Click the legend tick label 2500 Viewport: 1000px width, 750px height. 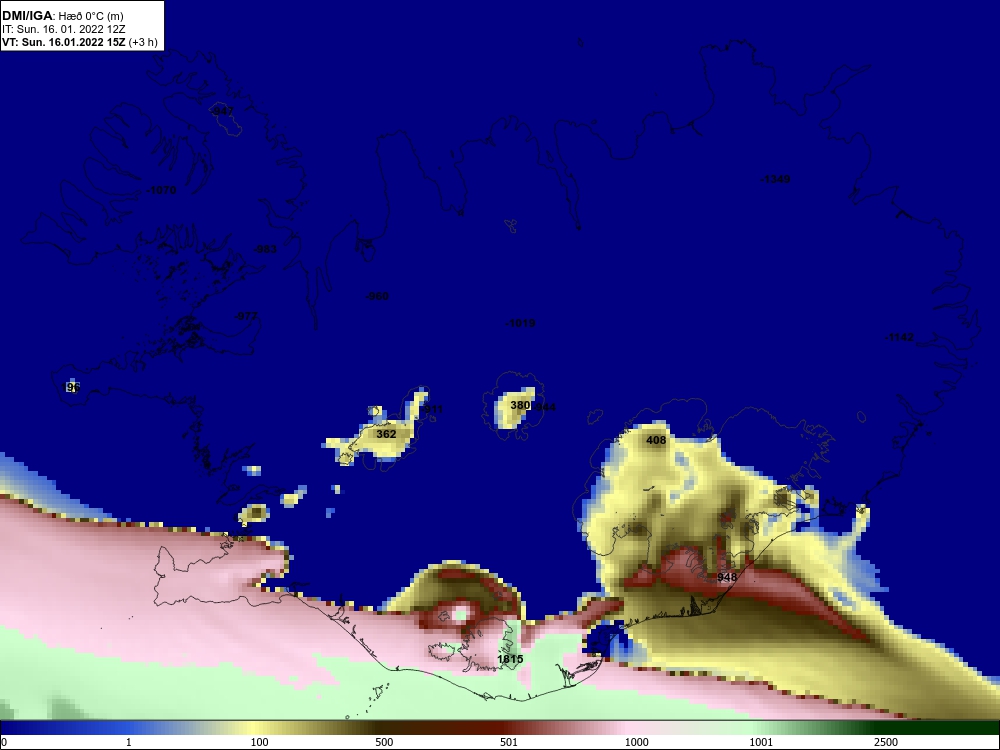pos(886,742)
